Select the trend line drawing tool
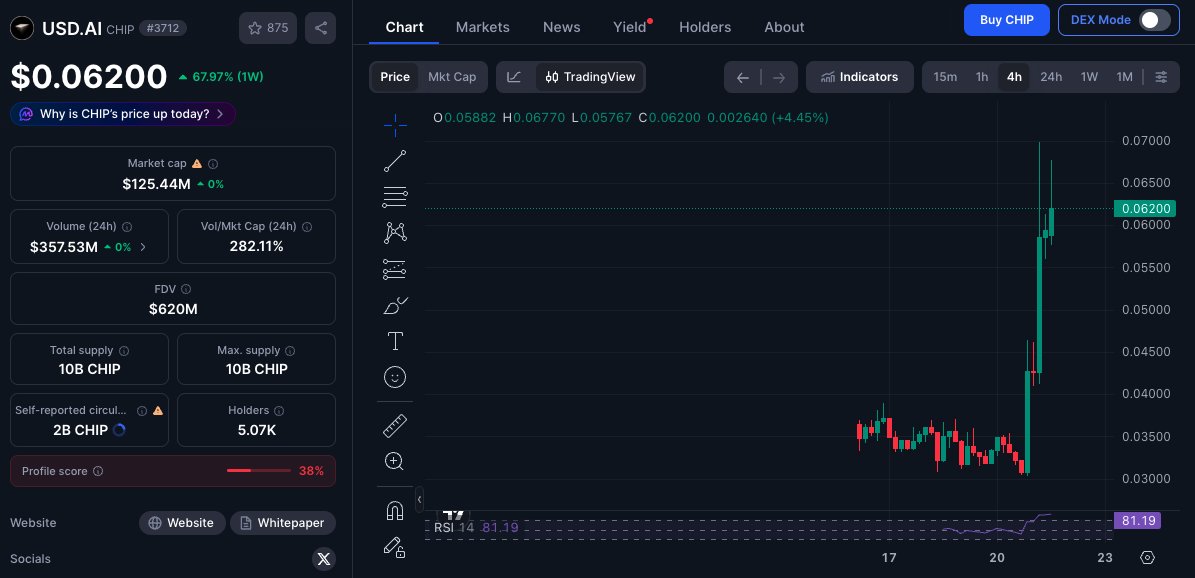This screenshot has width=1195, height=578. click(395, 161)
